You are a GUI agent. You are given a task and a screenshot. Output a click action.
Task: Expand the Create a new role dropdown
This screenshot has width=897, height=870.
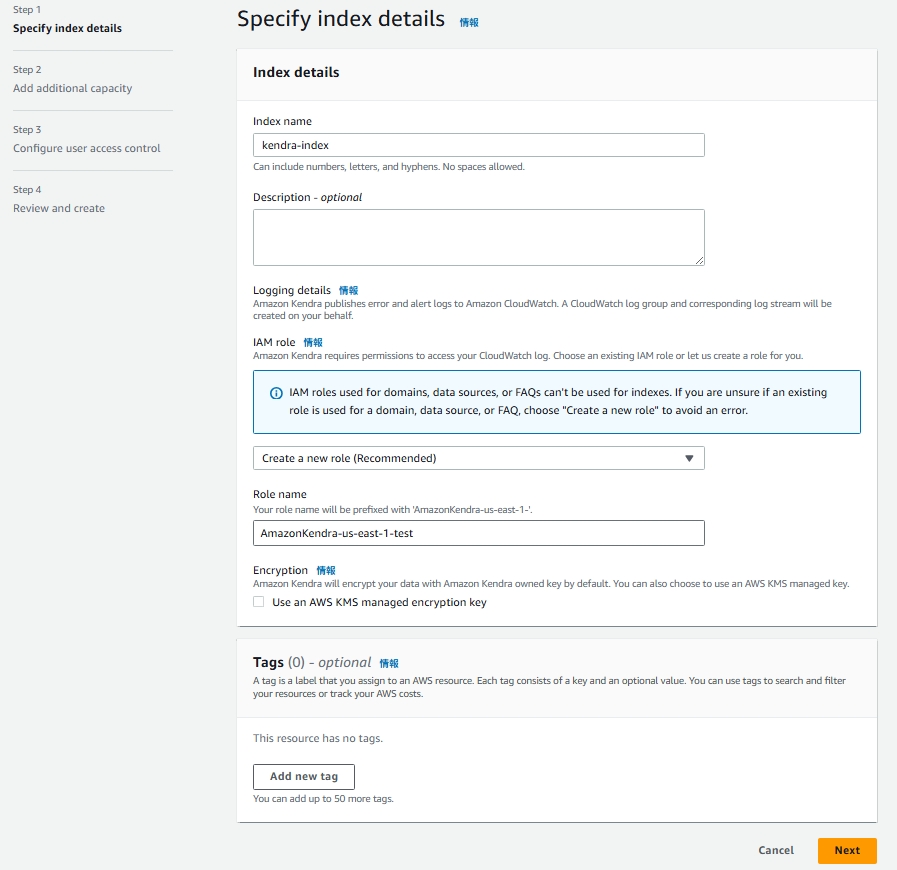tap(478, 458)
